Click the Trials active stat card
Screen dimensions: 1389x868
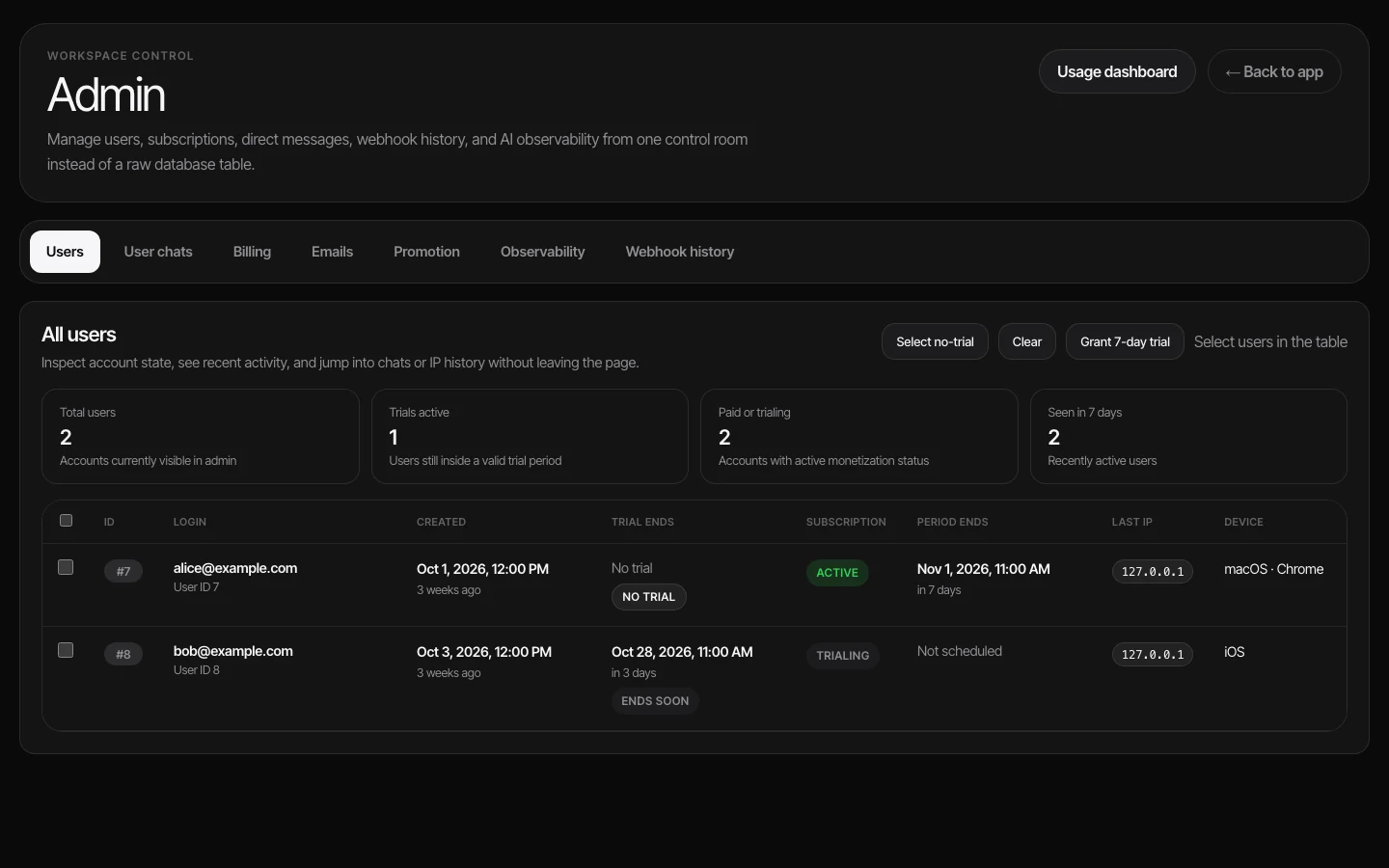[x=530, y=436]
